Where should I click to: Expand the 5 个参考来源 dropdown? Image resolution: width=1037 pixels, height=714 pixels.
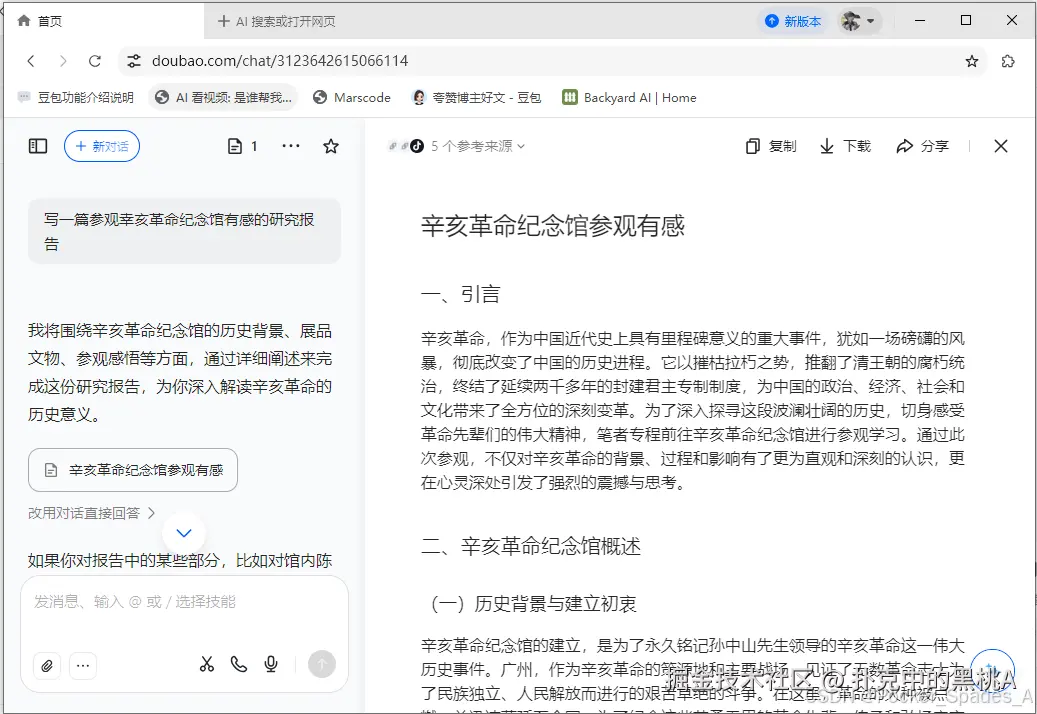(x=477, y=146)
